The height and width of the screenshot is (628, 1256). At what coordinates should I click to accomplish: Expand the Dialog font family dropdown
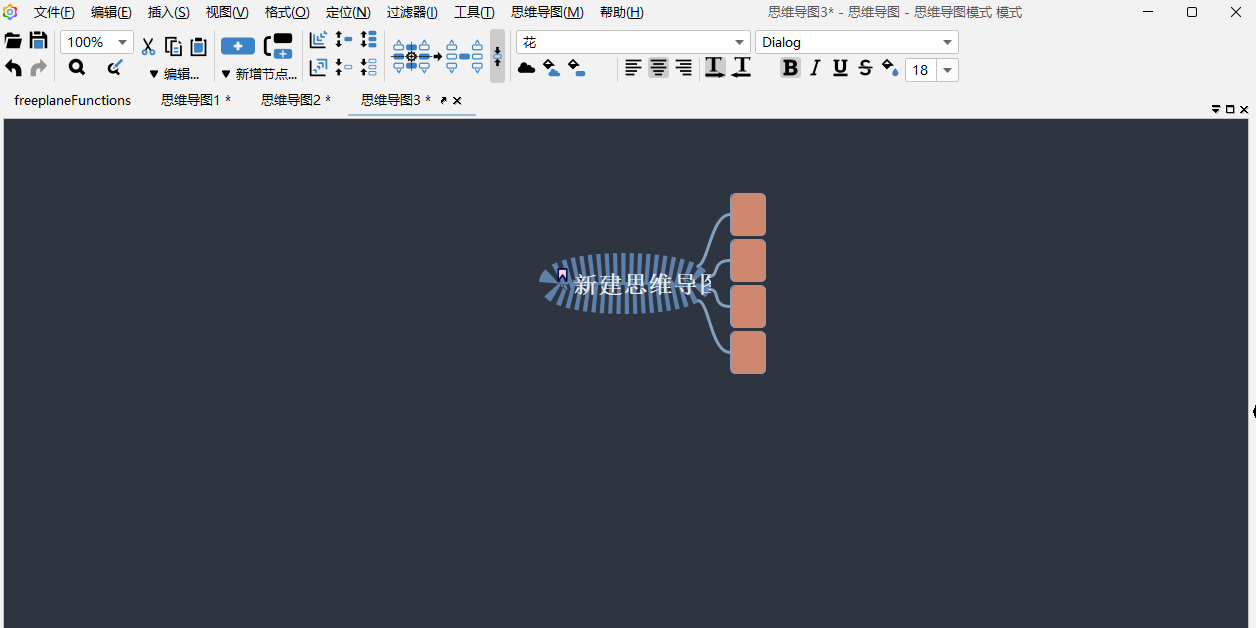tap(947, 42)
